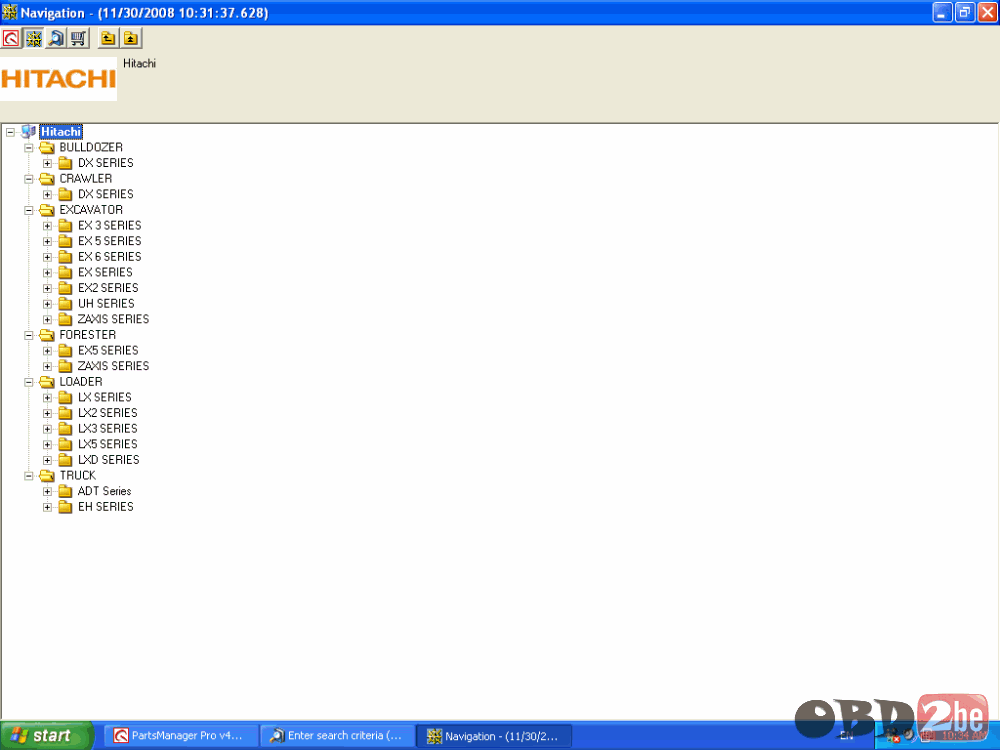The height and width of the screenshot is (750, 1000).
Task: Click the LX SERIES folder icon
Action: 65,397
